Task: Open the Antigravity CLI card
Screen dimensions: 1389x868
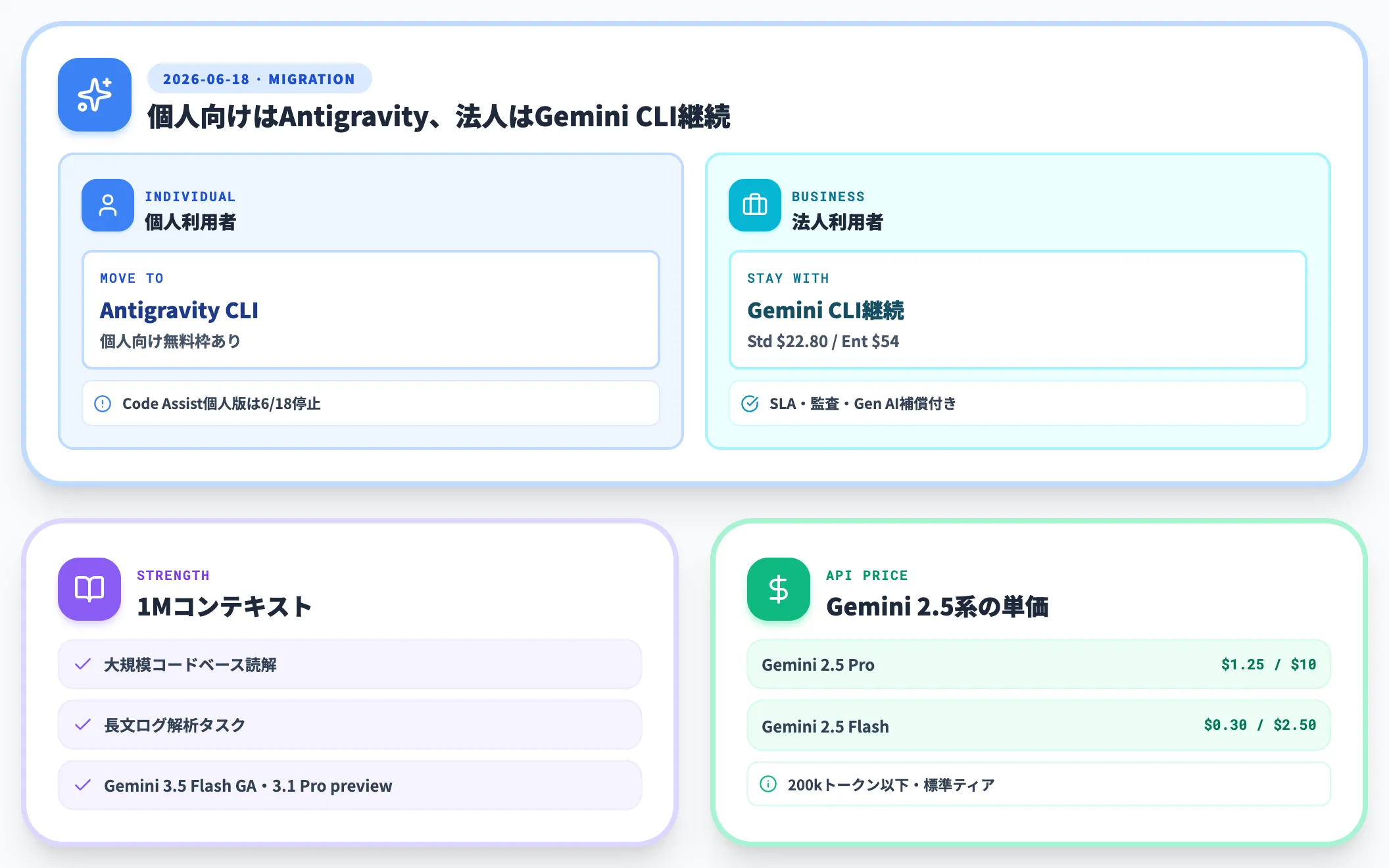Action: click(371, 310)
